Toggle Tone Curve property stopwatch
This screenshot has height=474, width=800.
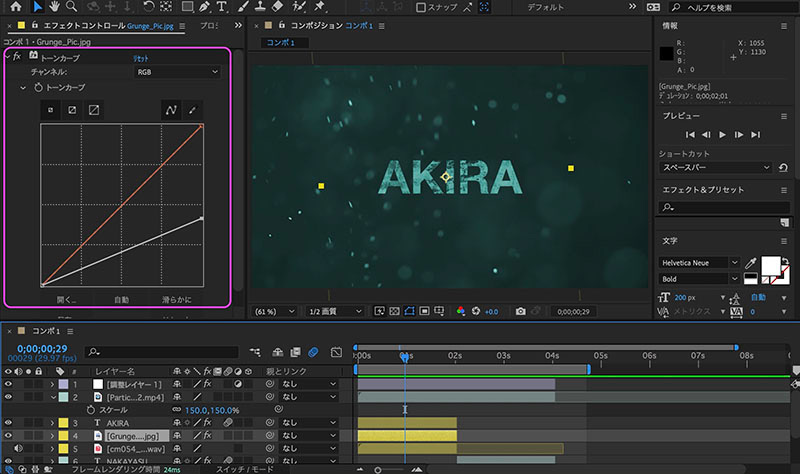tap(38, 87)
